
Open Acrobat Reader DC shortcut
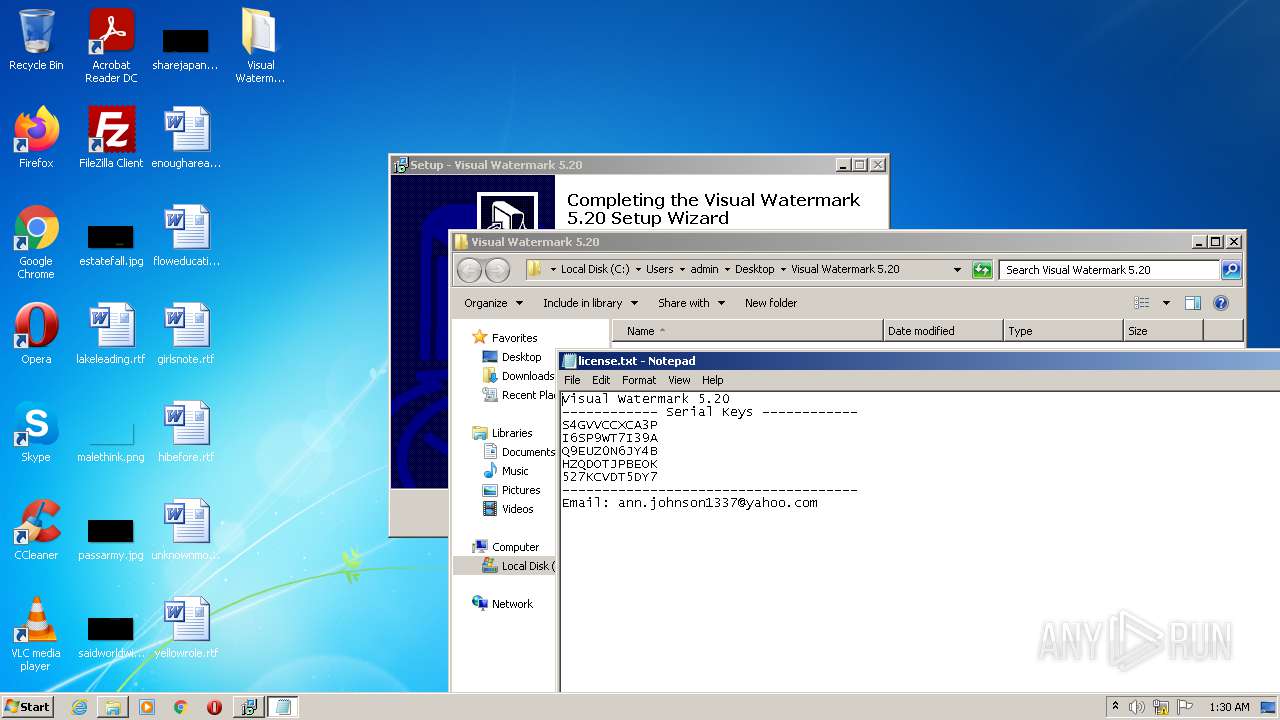pyautogui.click(x=111, y=46)
